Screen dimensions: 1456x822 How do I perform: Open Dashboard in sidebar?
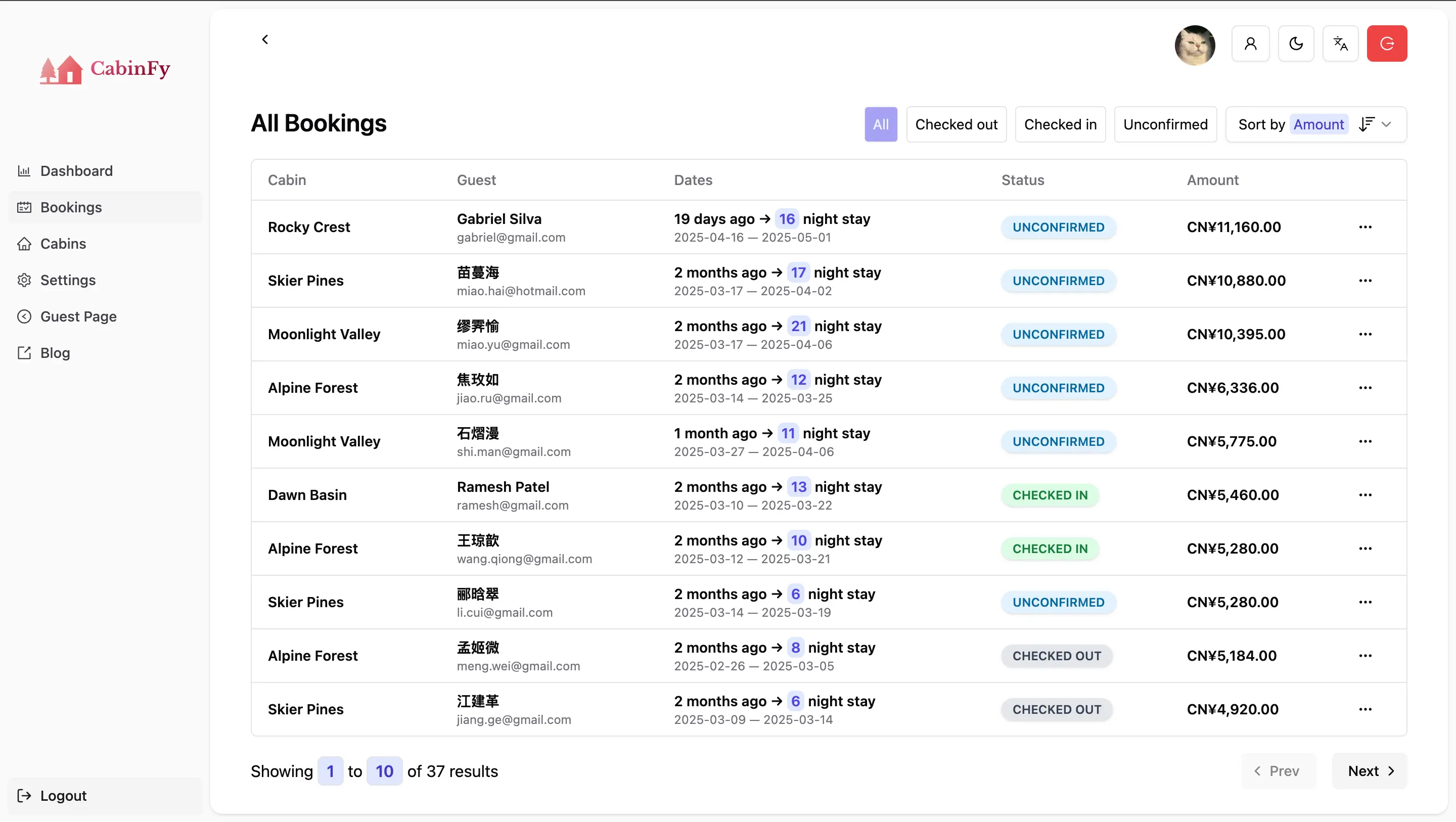[76, 171]
